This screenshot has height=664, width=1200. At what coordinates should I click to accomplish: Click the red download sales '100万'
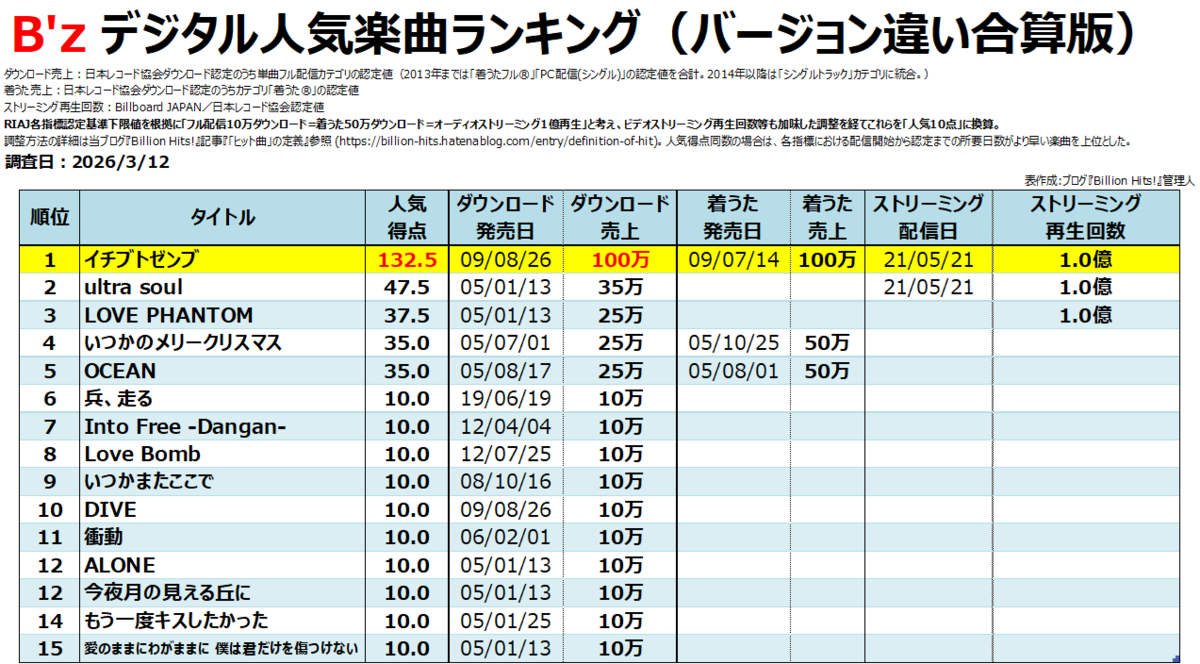coord(620,260)
